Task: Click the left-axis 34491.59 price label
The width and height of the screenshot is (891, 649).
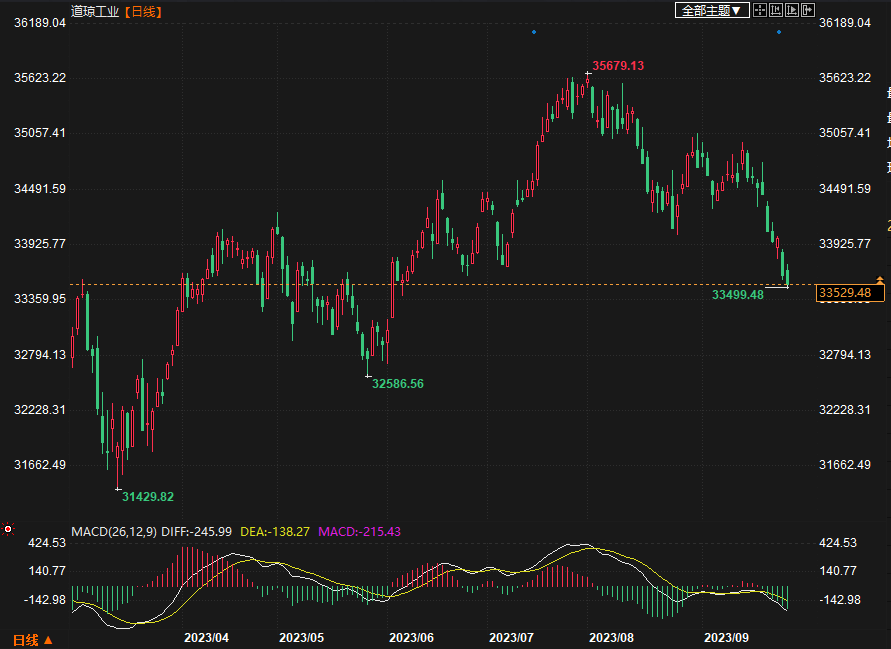Action: pyautogui.click(x=40, y=189)
